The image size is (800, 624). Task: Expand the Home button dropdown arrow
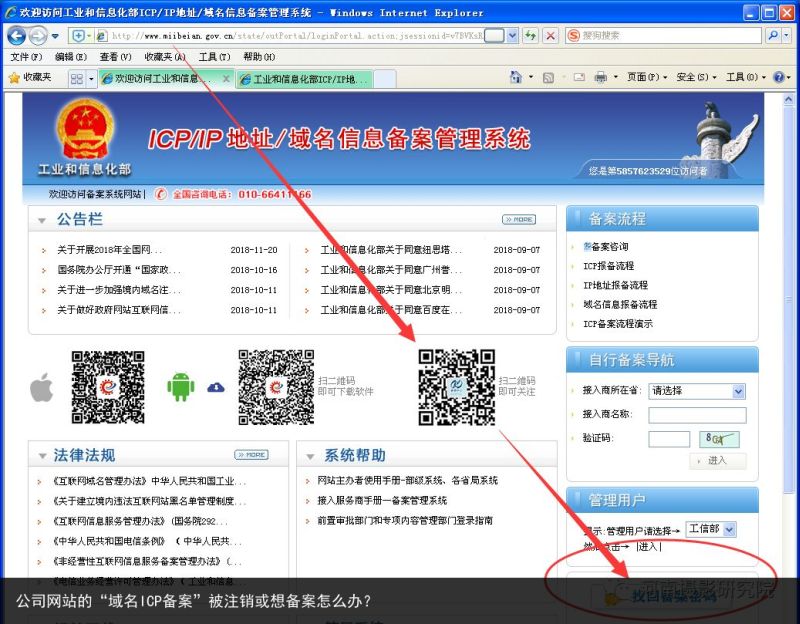pos(531,78)
